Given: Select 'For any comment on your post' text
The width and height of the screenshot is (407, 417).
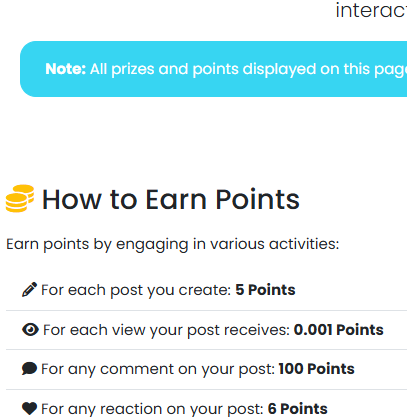Looking at the screenshot, I should tap(158, 369).
